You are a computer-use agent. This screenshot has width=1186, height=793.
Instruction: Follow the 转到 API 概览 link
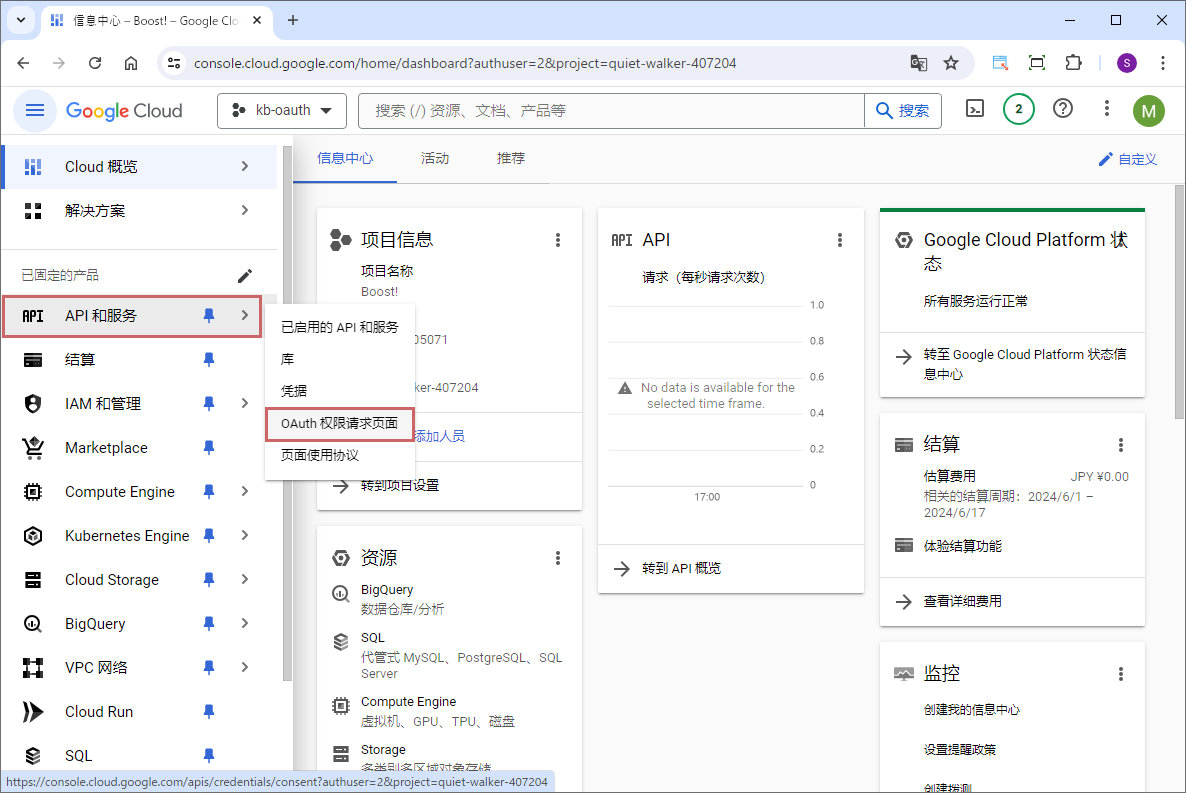[681, 568]
